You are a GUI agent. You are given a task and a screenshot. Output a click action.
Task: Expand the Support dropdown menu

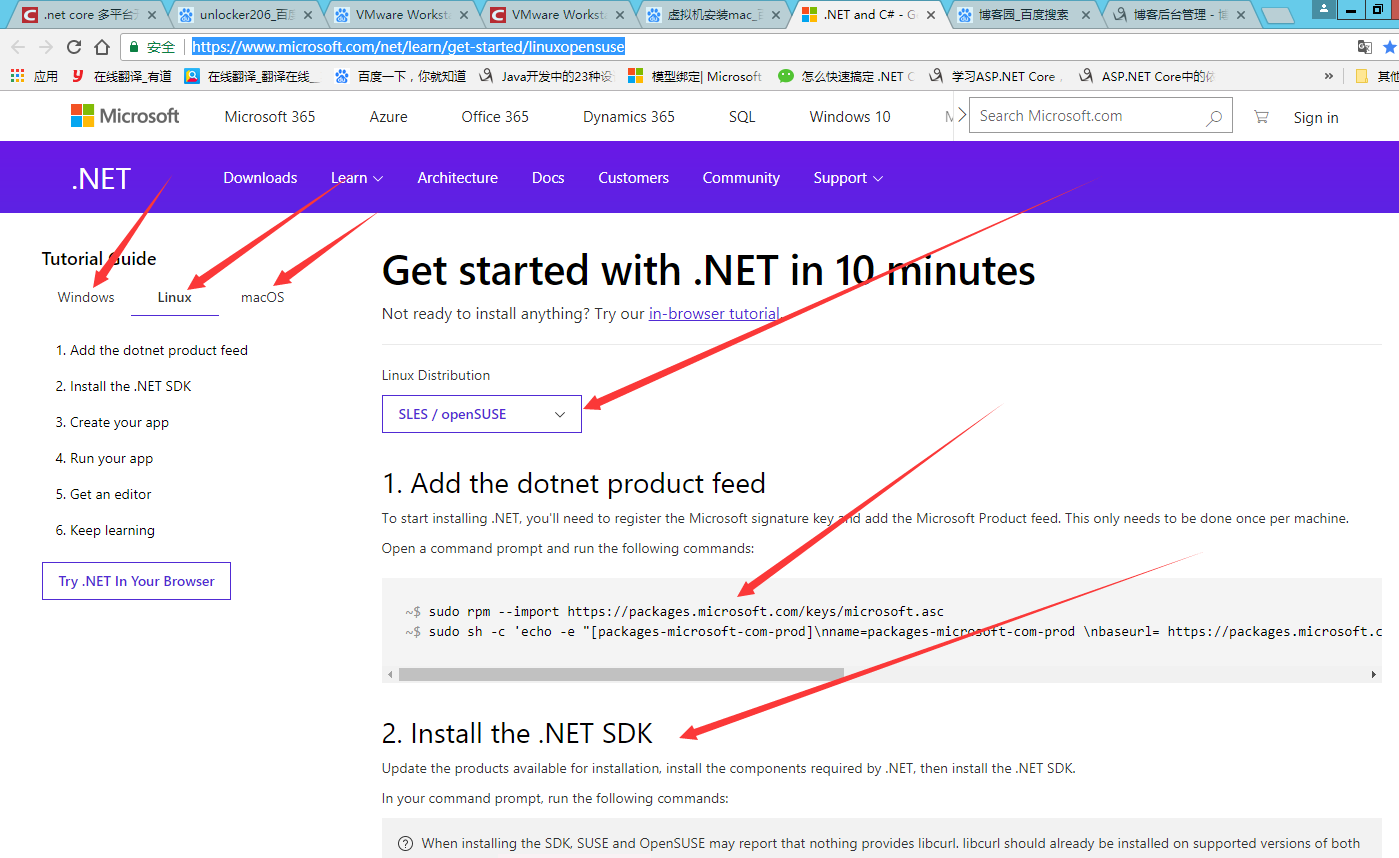pyautogui.click(x=848, y=178)
